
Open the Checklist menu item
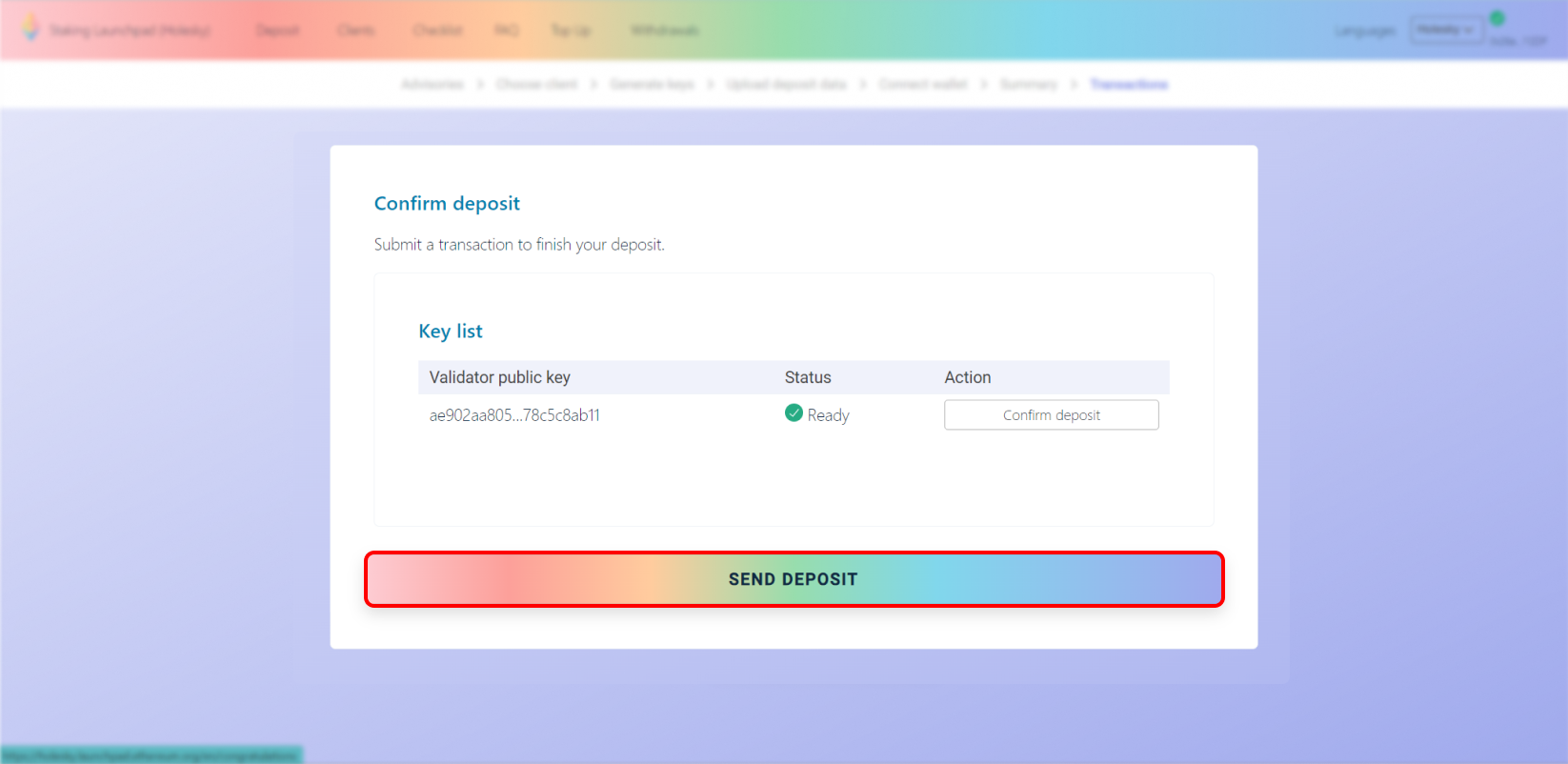pos(438,30)
